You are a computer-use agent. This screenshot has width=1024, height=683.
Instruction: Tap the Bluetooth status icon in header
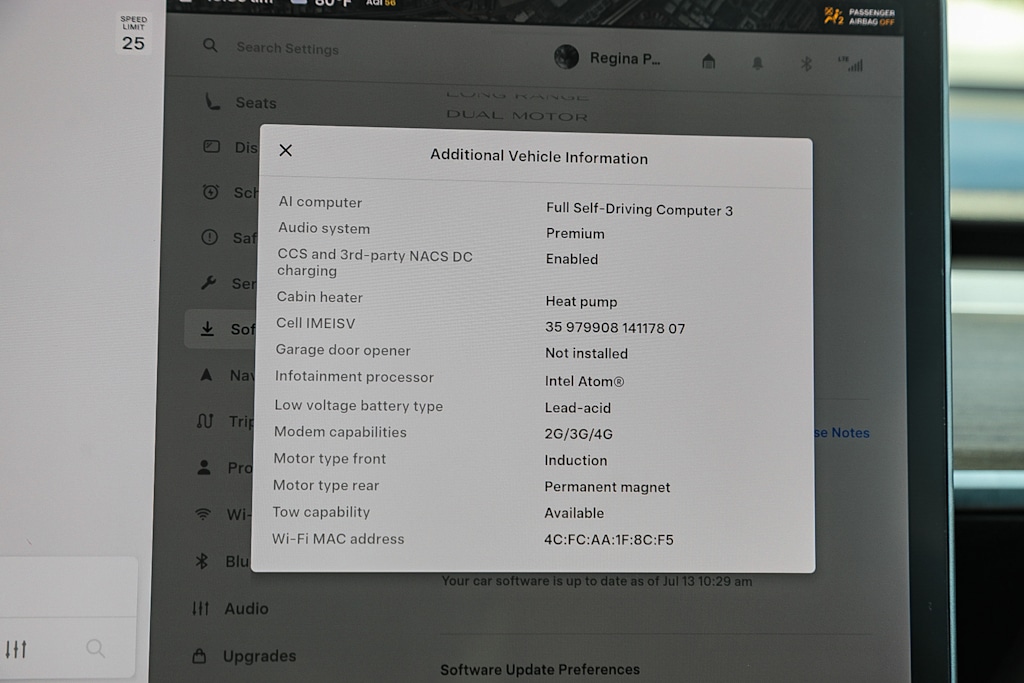806,63
